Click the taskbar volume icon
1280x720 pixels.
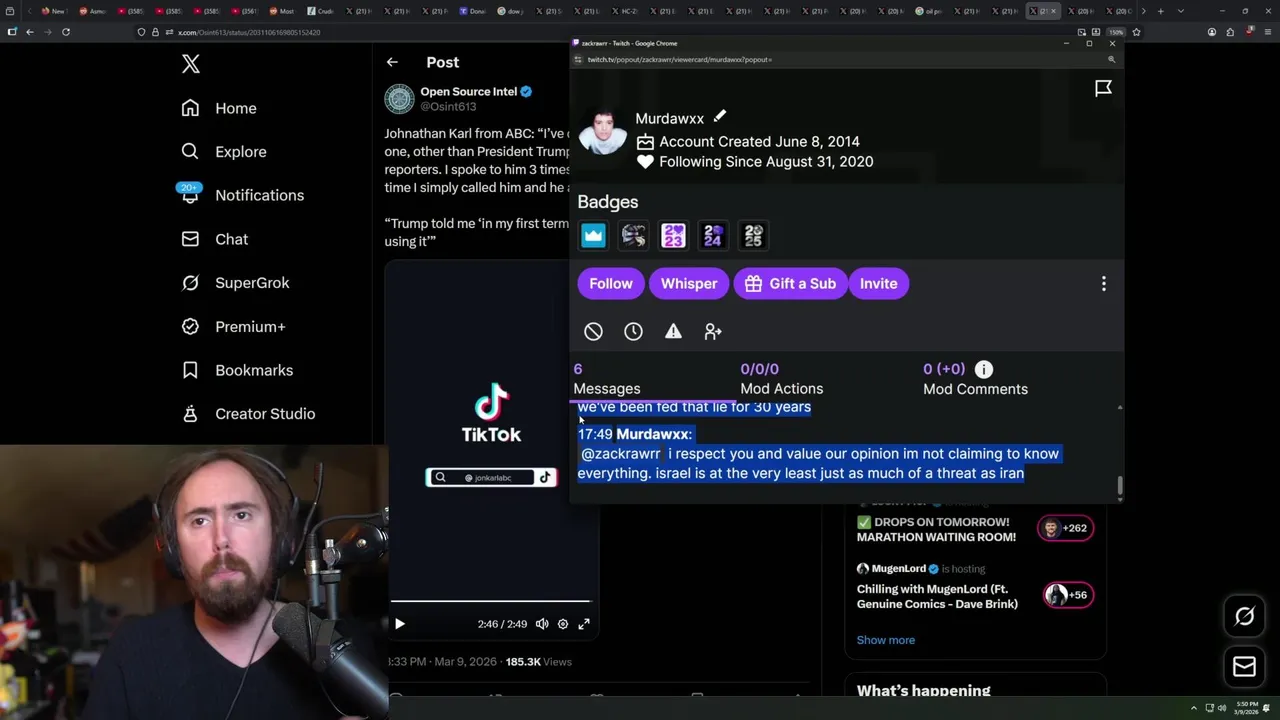pyautogui.click(x=1221, y=708)
